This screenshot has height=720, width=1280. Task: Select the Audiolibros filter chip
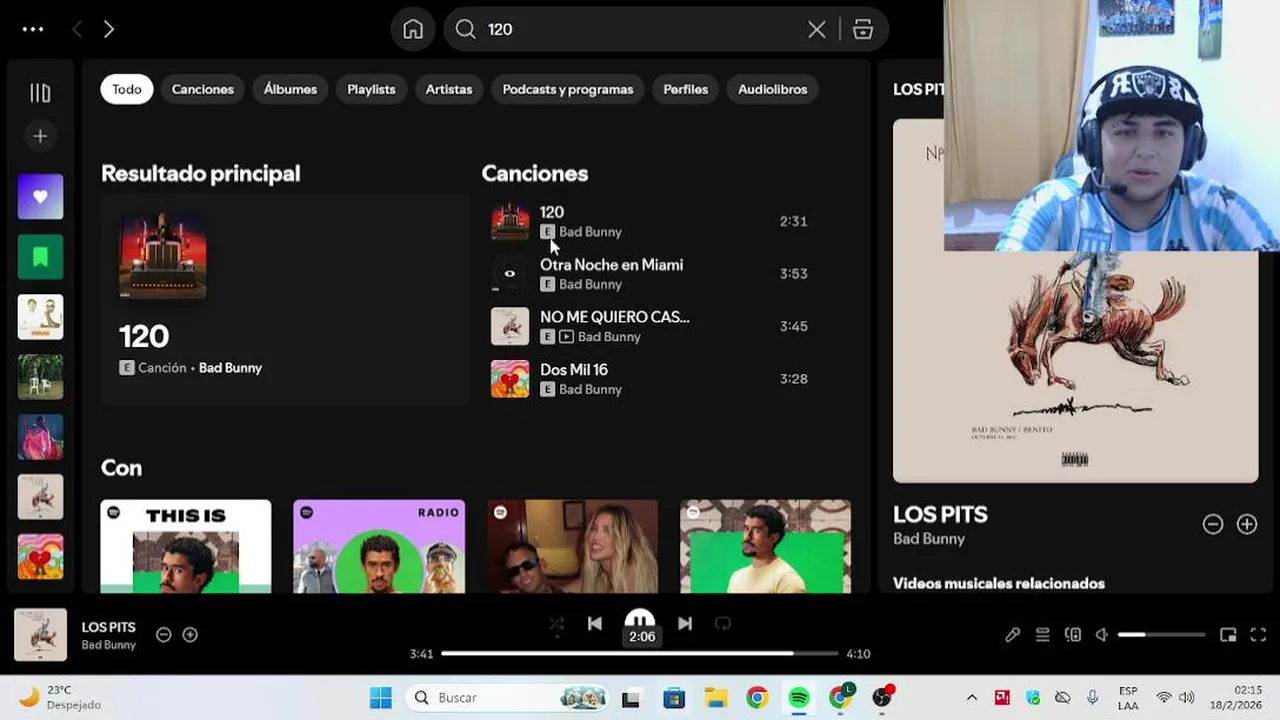(773, 89)
